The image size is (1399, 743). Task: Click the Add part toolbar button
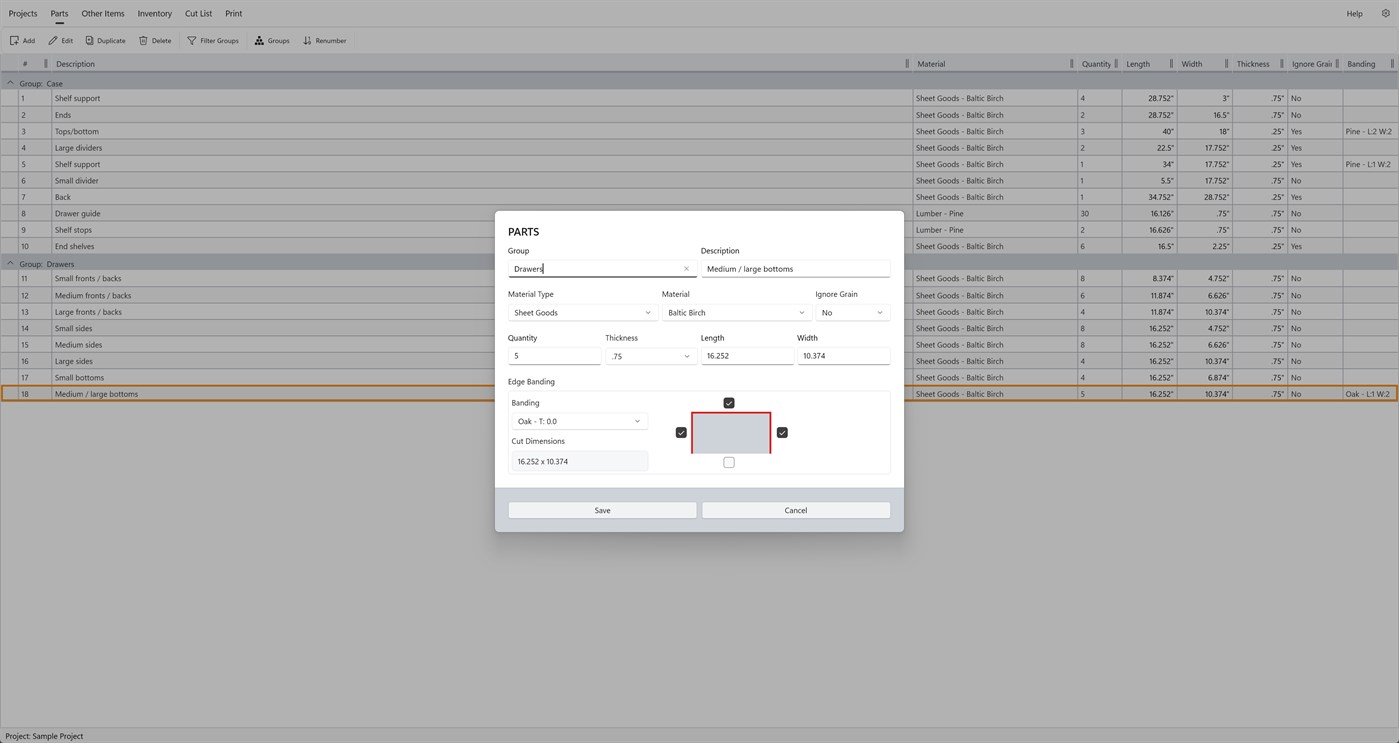point(22,41)
